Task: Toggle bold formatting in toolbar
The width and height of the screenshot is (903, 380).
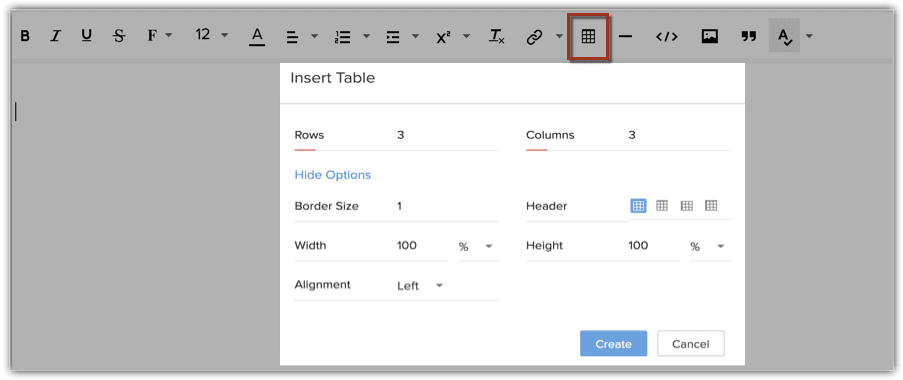Action: click(25, 36)
